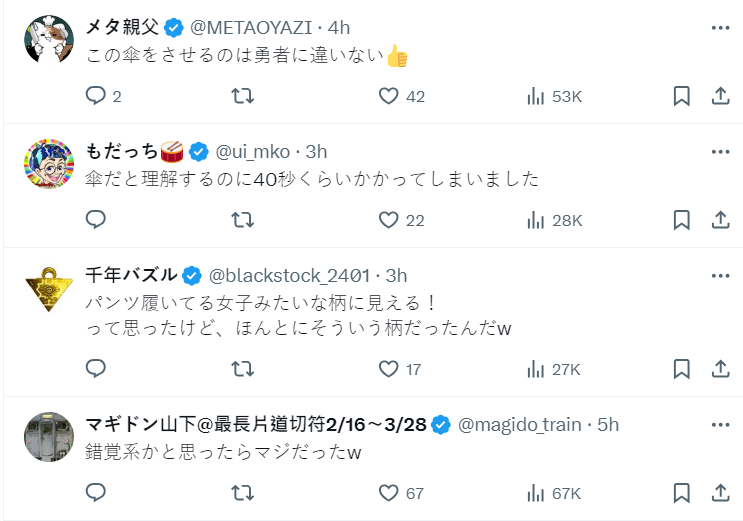
Task: Repost the @magido_train tweet
Action: (242, 493)
